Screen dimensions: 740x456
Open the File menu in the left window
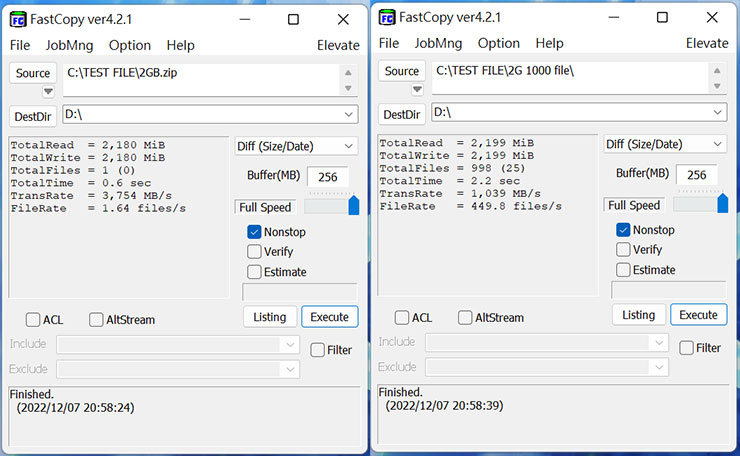point(20,45)
